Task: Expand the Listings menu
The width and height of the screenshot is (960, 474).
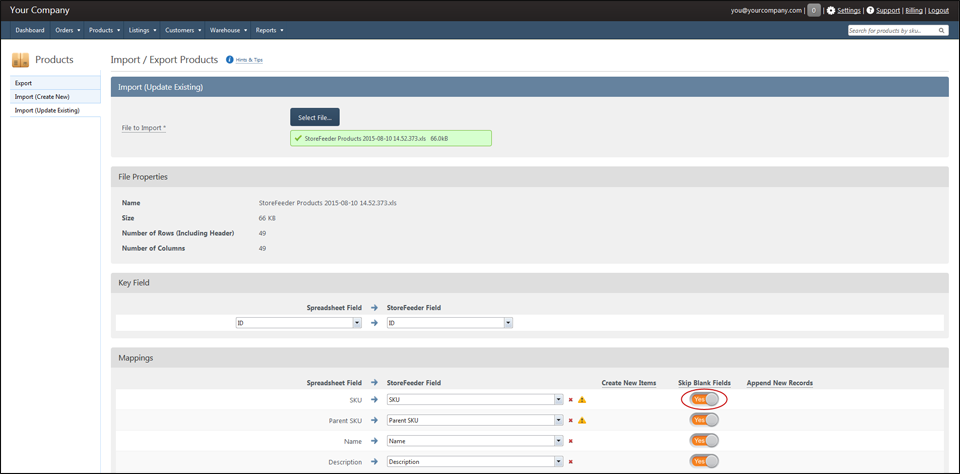Action: pyautogui.click(x=143, y=30)
